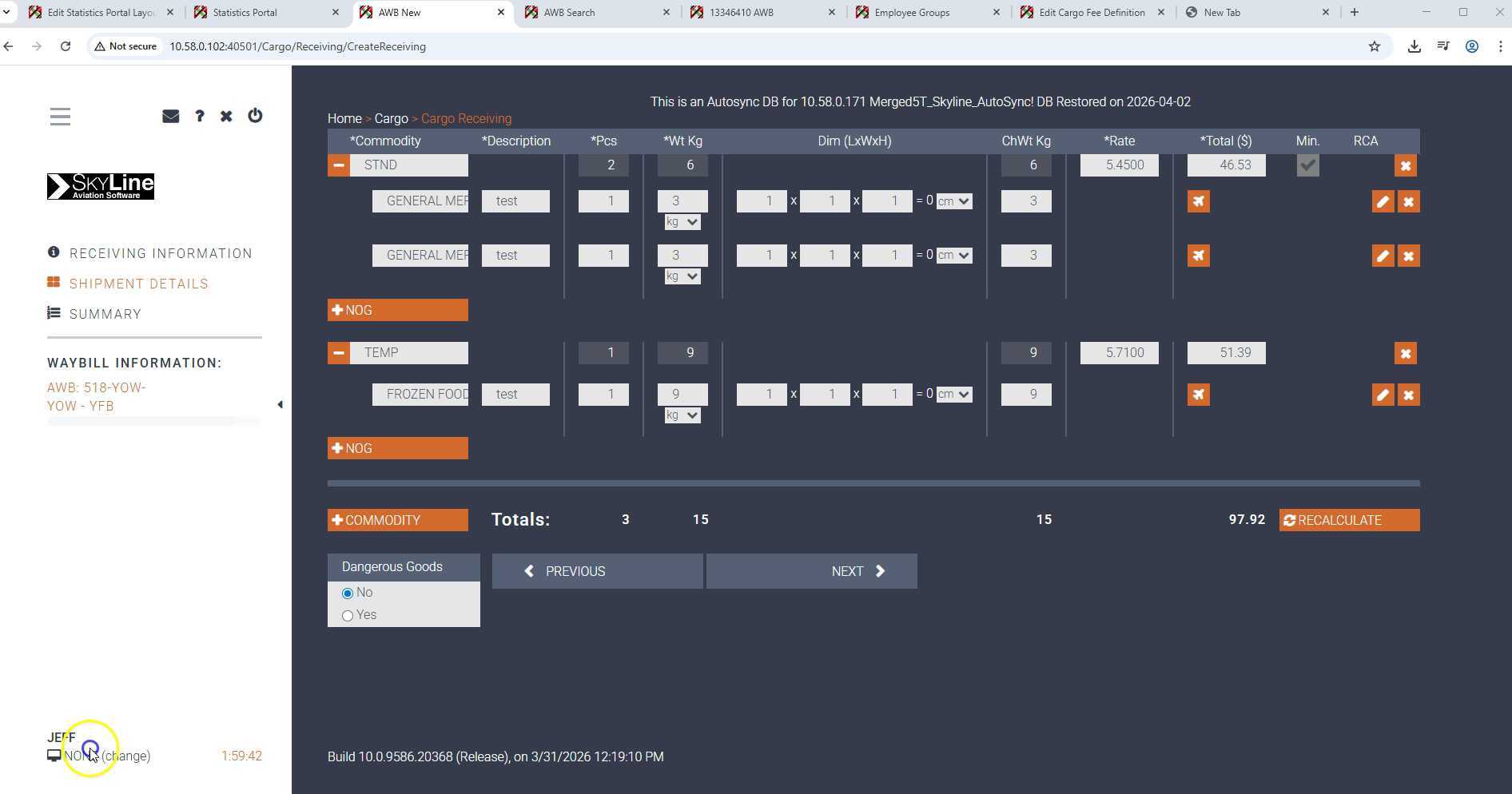Image resolution: width=1512 pixels, height=794 pixels.
Task: Open the messages envelope icon
Action: click(x=170, y=116)
